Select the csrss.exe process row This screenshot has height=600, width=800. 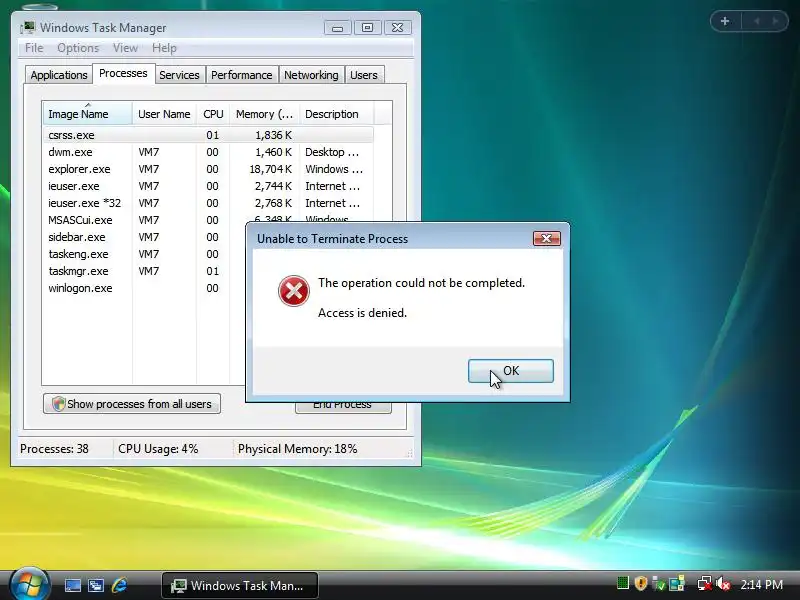pos(208,135)
